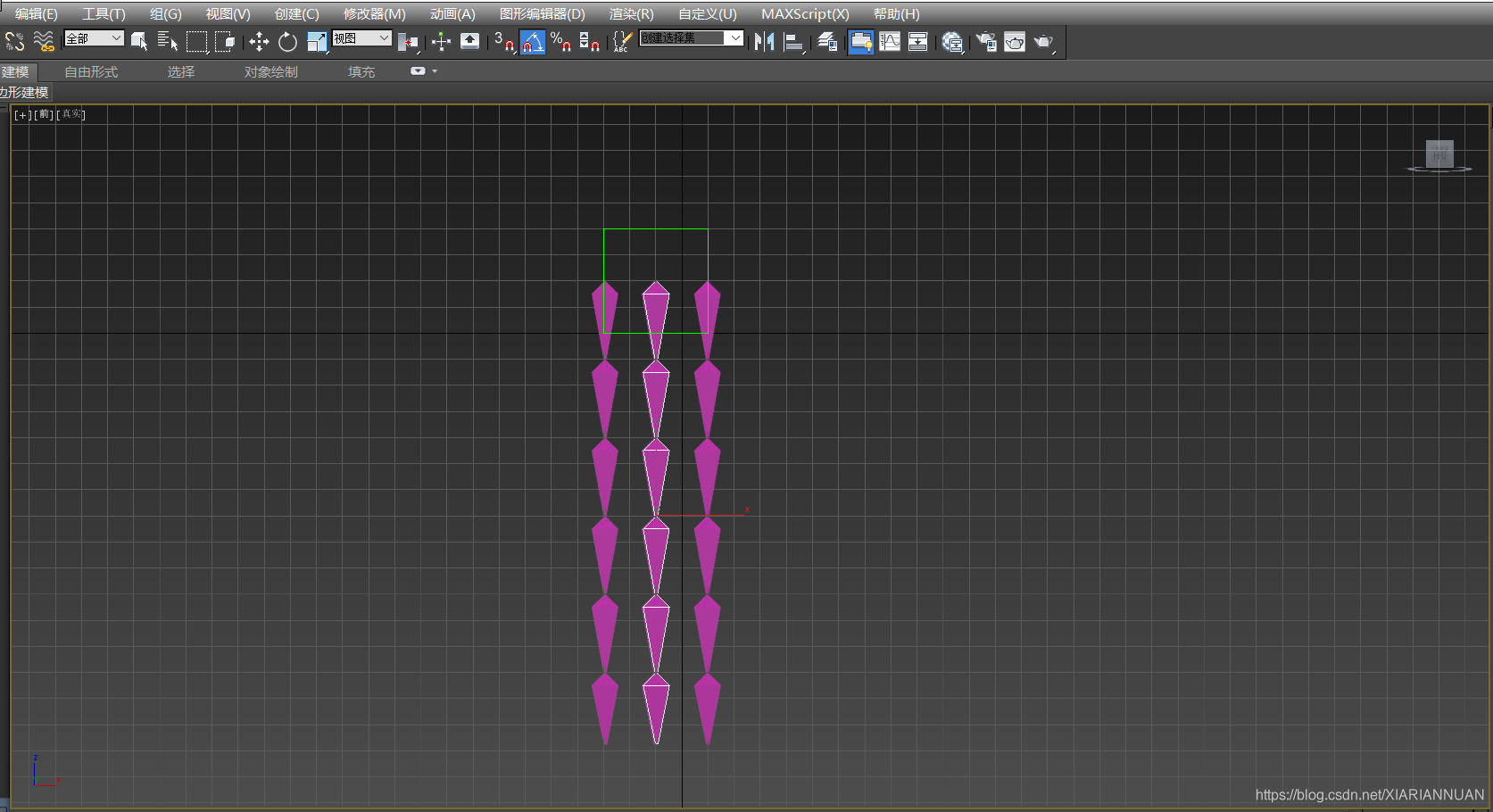
Task: Open the Curve Editor icon
Action: [890, 41]
